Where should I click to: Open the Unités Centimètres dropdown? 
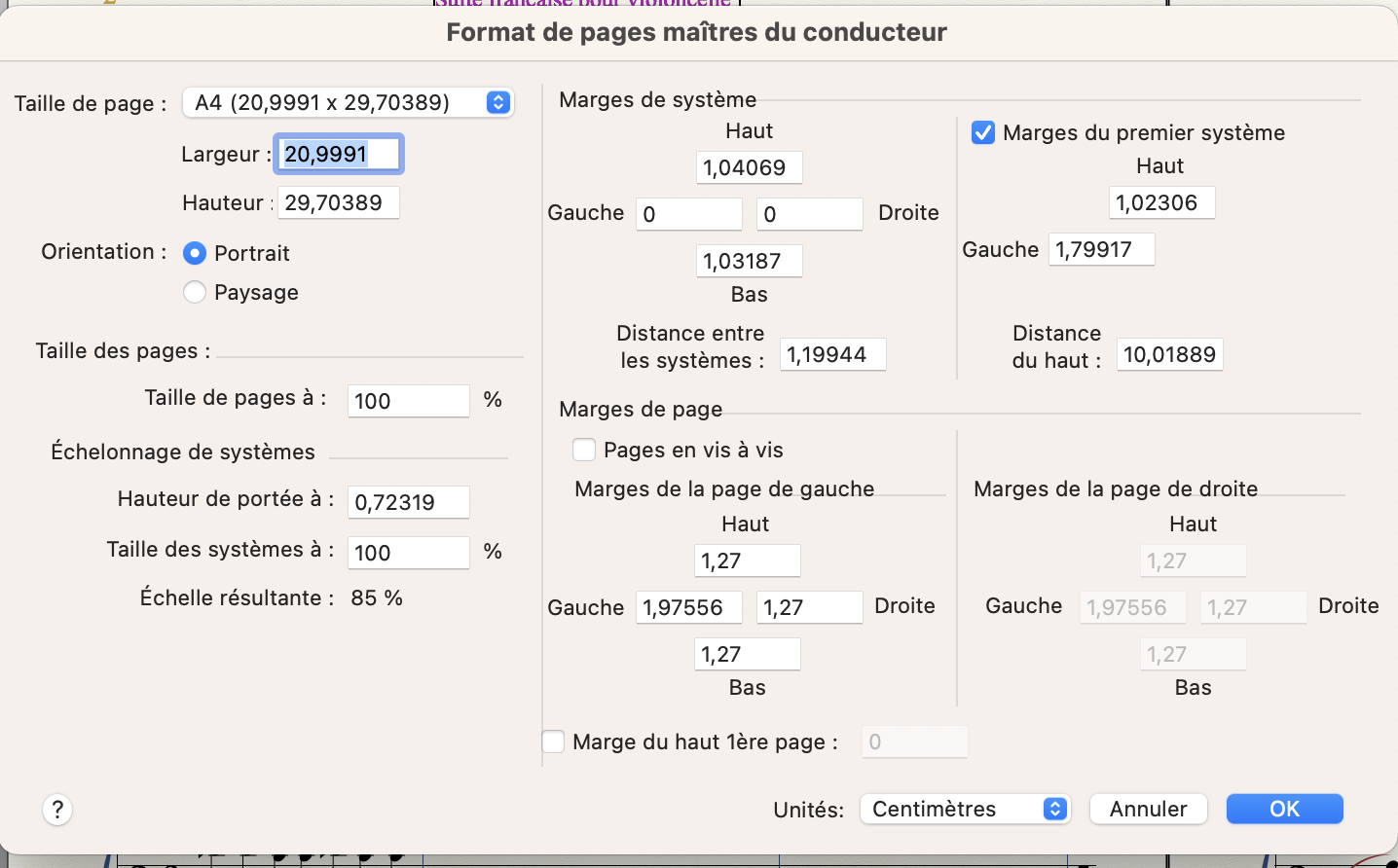(x=965, y=809)
